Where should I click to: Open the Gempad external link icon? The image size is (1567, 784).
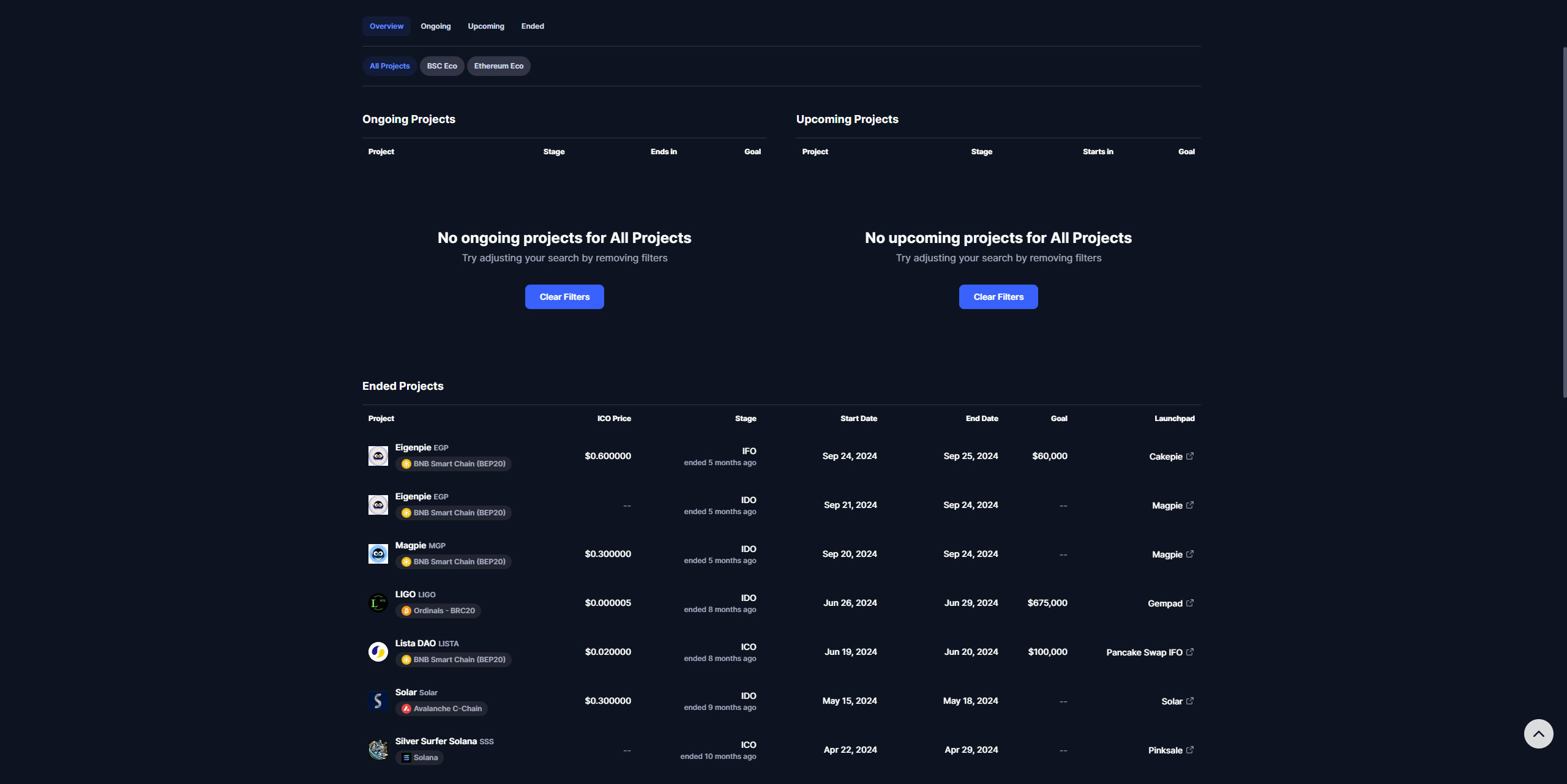pos(1190,602)
